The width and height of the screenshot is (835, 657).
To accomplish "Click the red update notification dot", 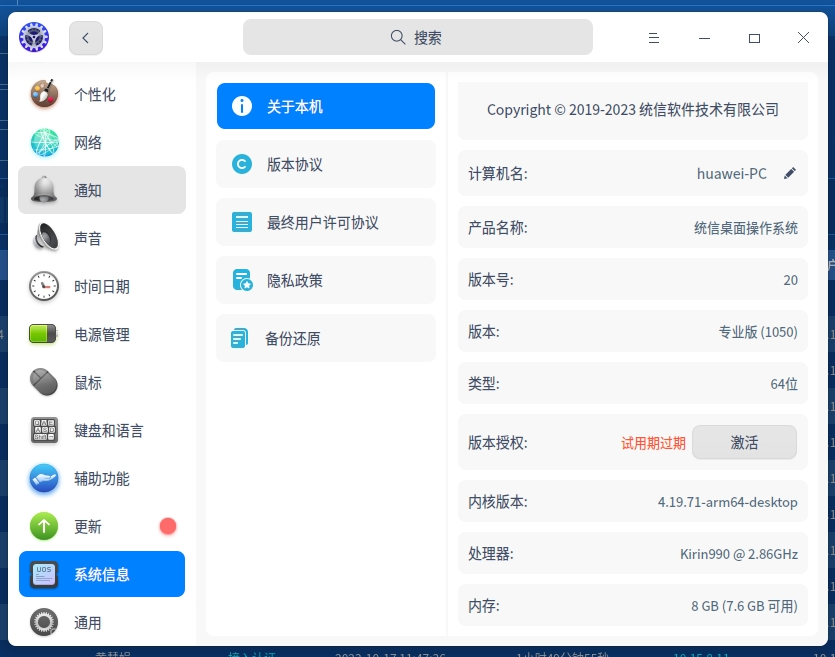I will coord(168,526).
